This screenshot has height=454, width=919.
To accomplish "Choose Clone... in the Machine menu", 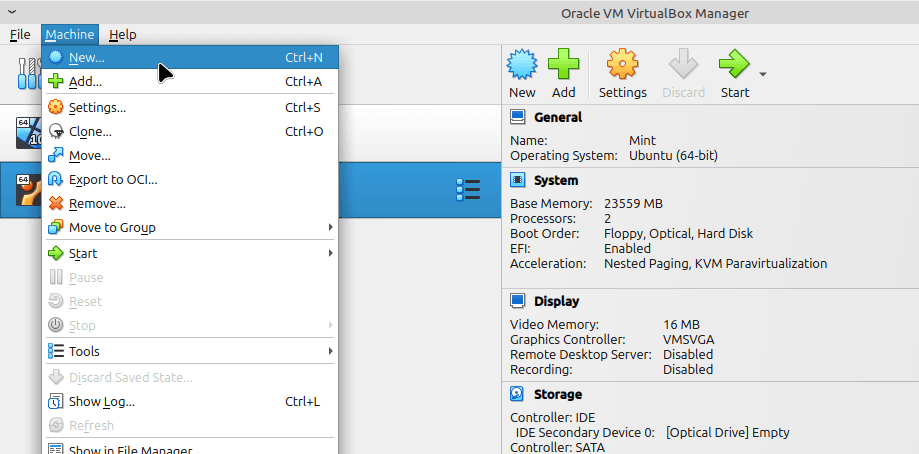I will [x=190, y=132].
